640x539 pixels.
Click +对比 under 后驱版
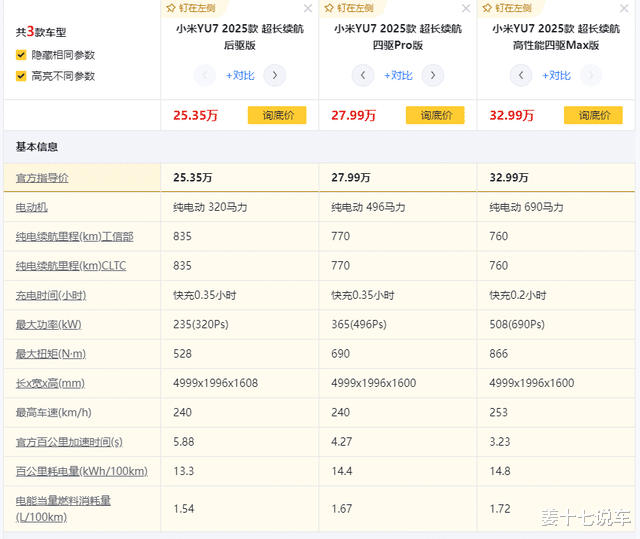(x=240, y=75)
